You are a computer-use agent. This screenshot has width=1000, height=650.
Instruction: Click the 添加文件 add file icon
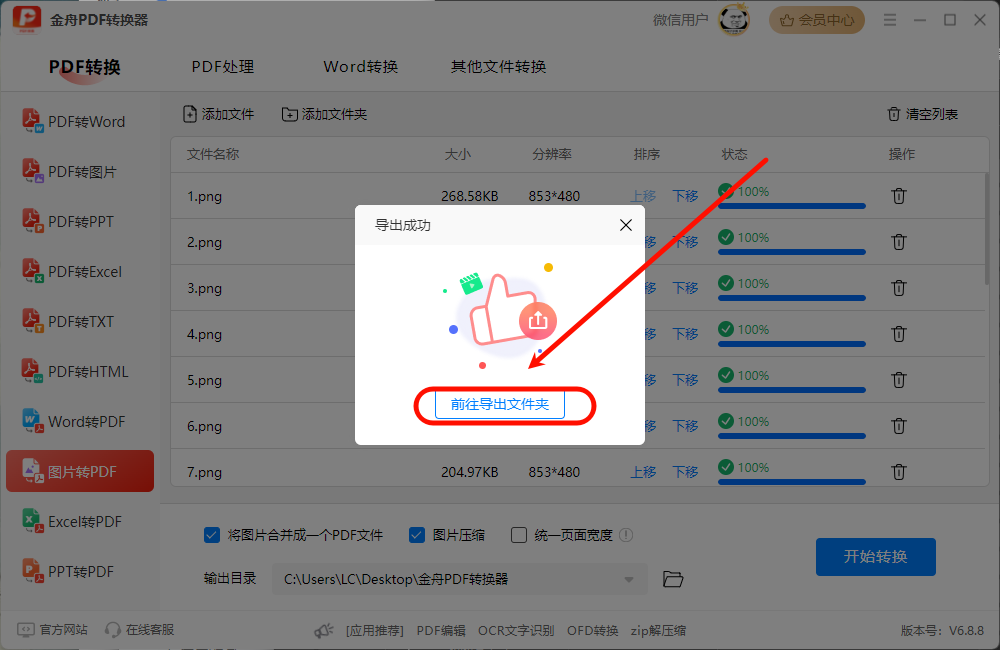(189, 114)
